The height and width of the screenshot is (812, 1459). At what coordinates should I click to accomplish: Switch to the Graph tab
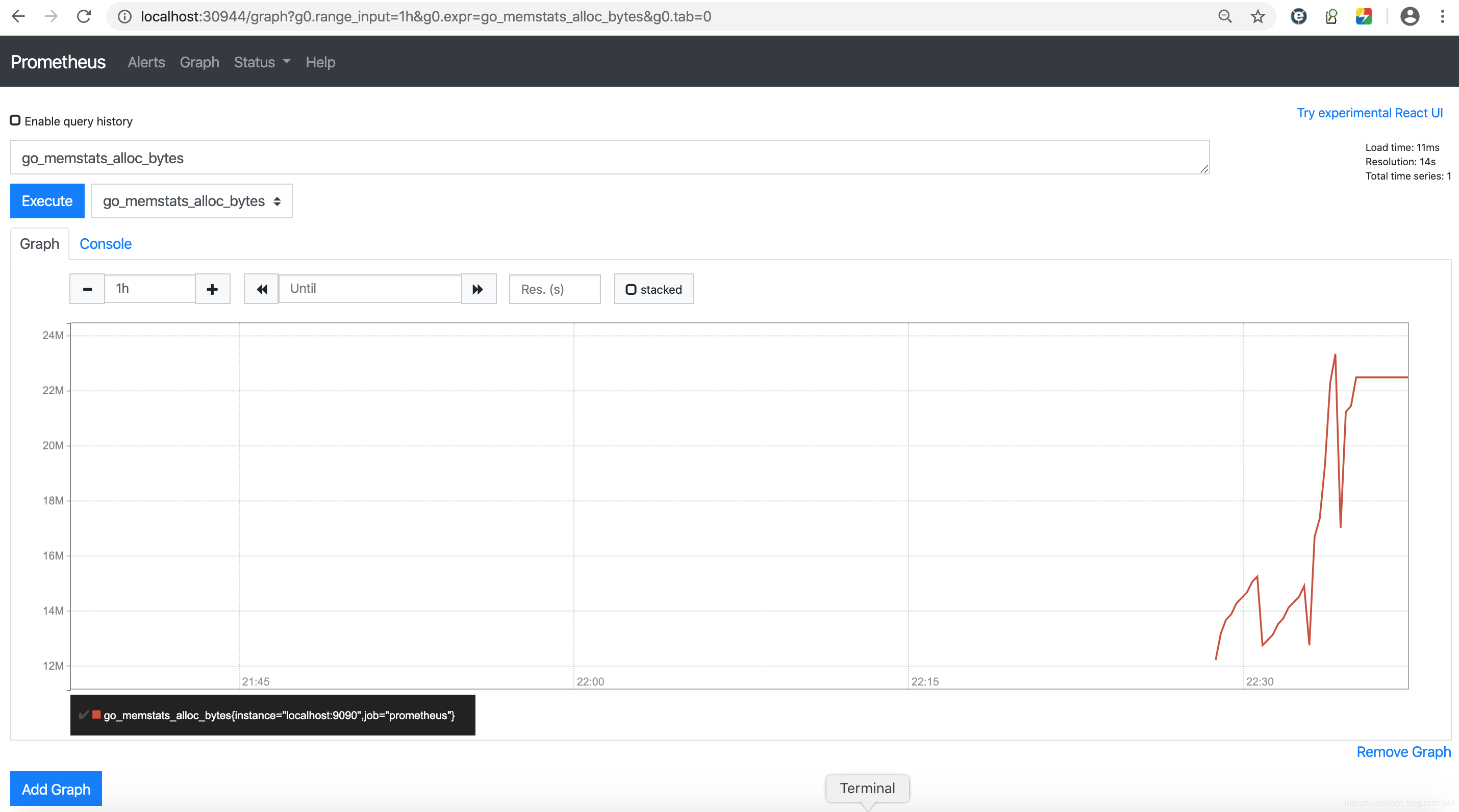click(x=39, y=243)
